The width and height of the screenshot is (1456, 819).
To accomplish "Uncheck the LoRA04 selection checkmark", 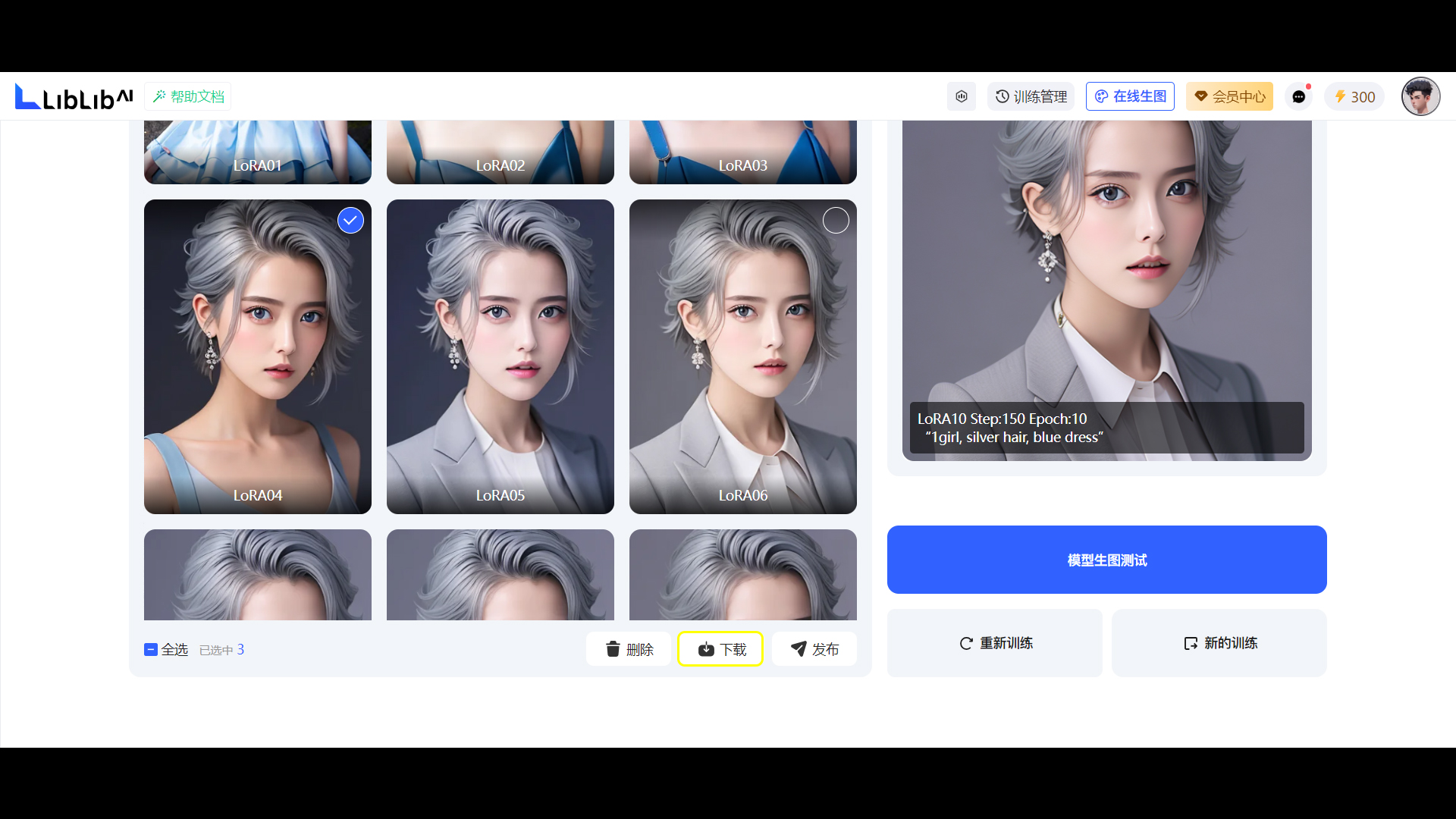I will [350, 221].
